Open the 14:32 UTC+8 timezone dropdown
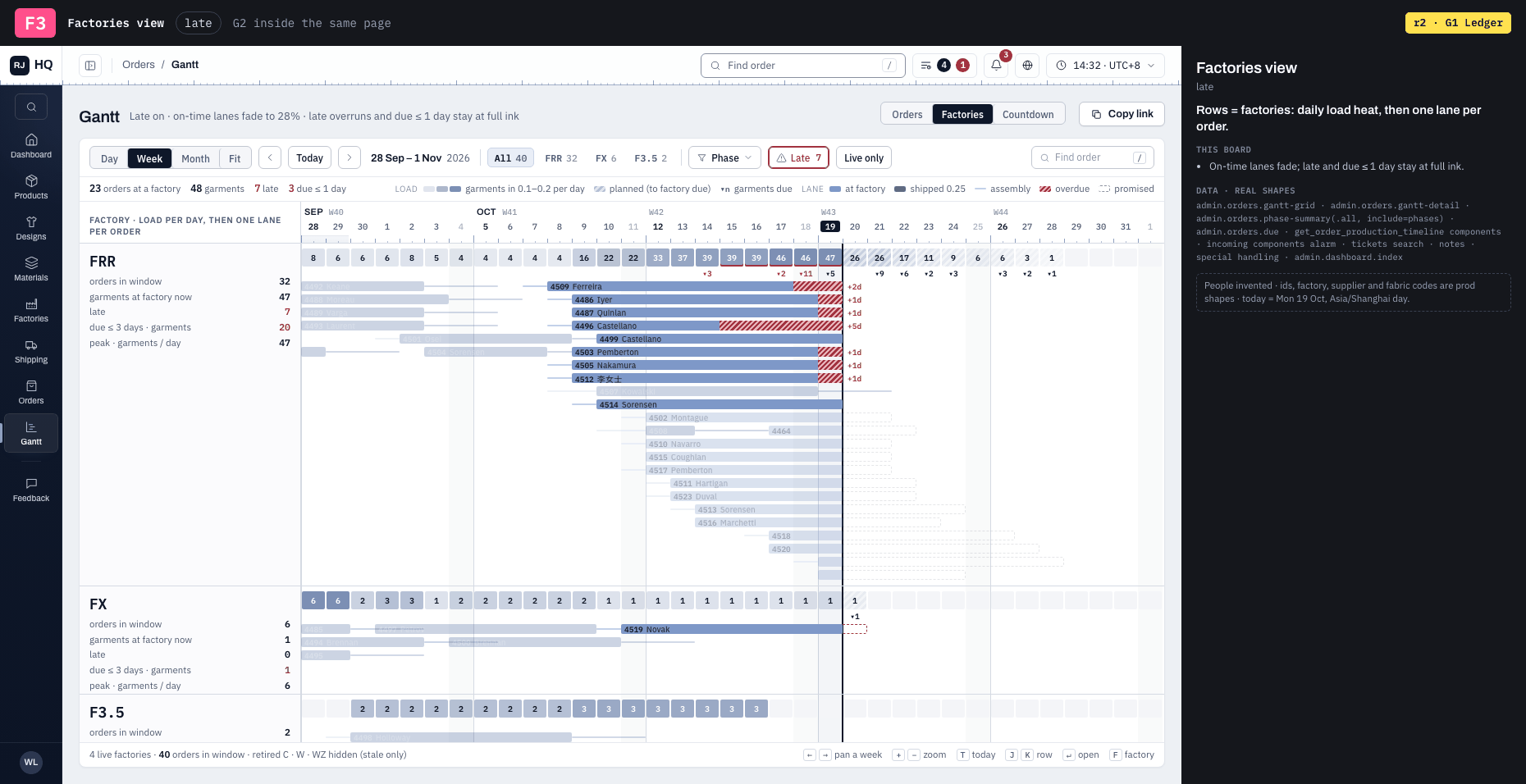The width and height of the screenshot is (1526, 784). [1105, 66]
